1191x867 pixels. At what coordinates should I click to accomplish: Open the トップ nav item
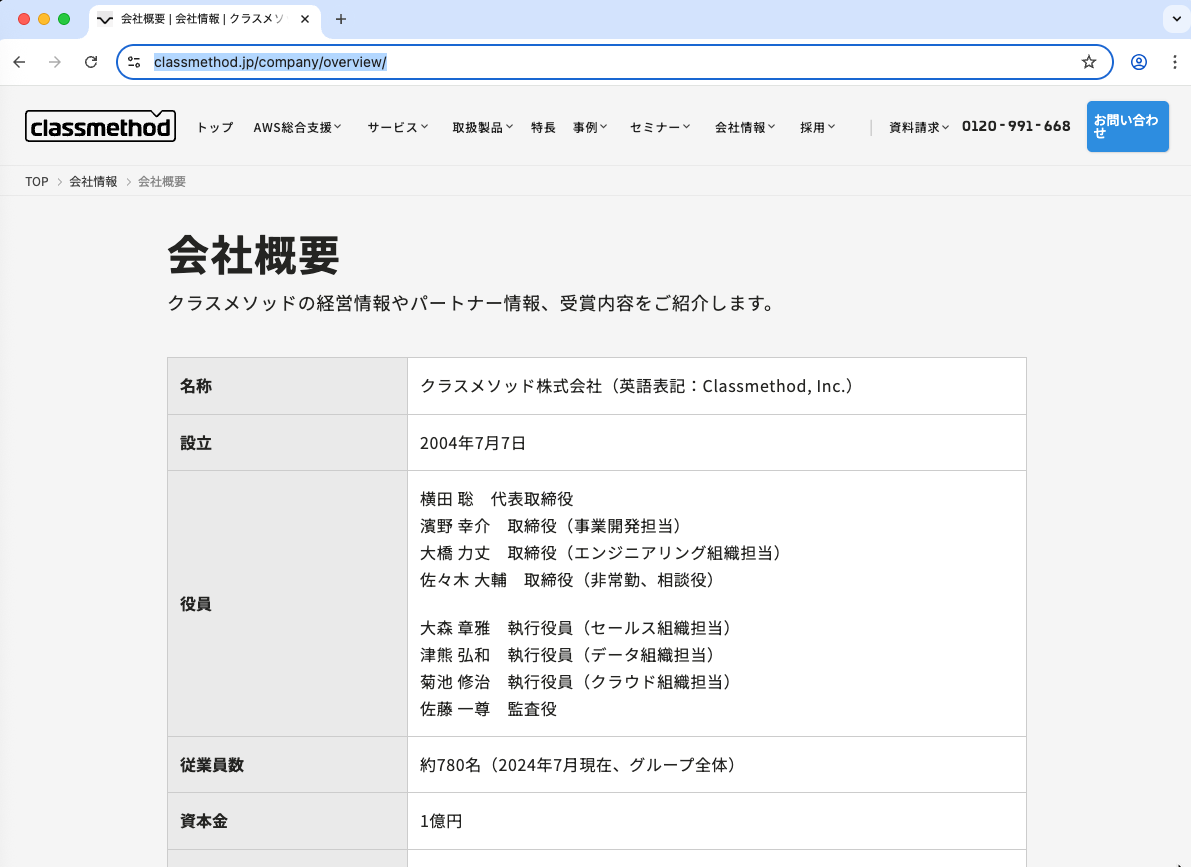(x=215, y=128)
